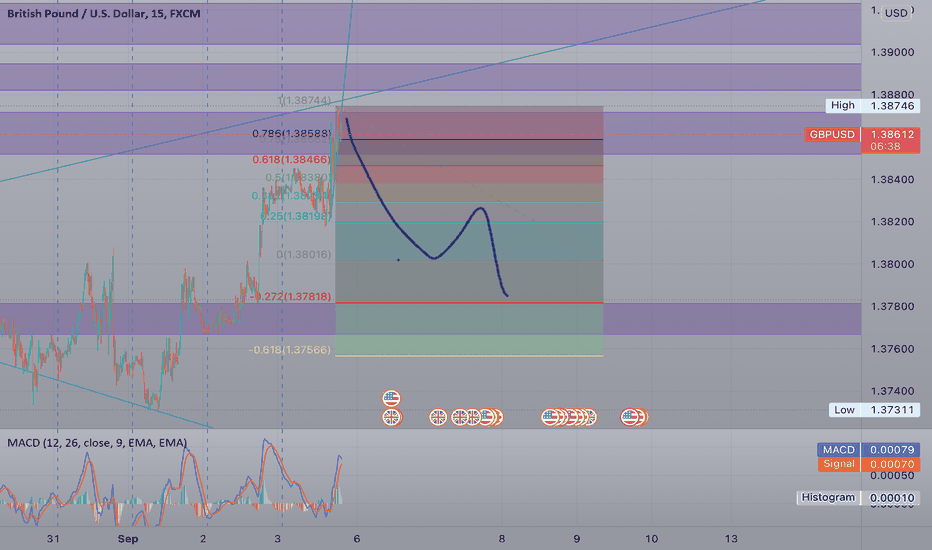Click the 9 date label on the time axis

click(577, 539)
